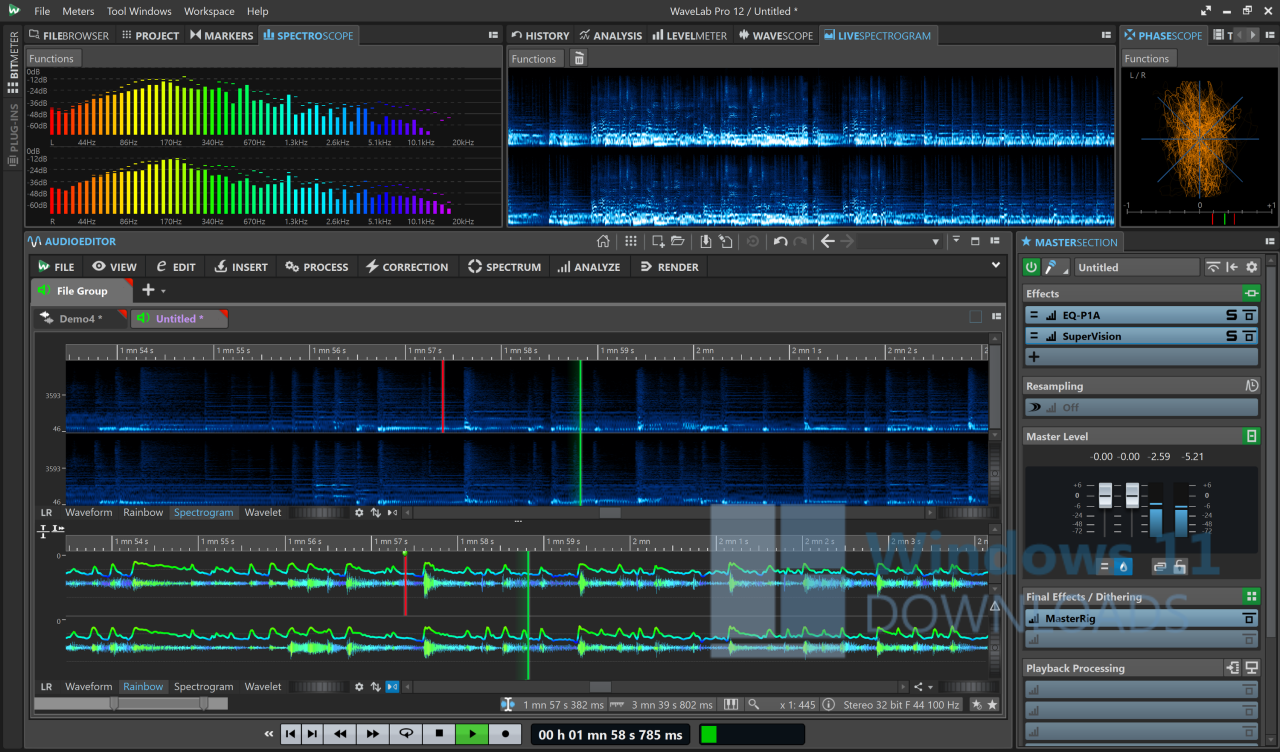Image resolution: width=1280 pixels, height=752 pixels.
Task: Open the Master Section settings gear
Action: tap(1253, 267)
